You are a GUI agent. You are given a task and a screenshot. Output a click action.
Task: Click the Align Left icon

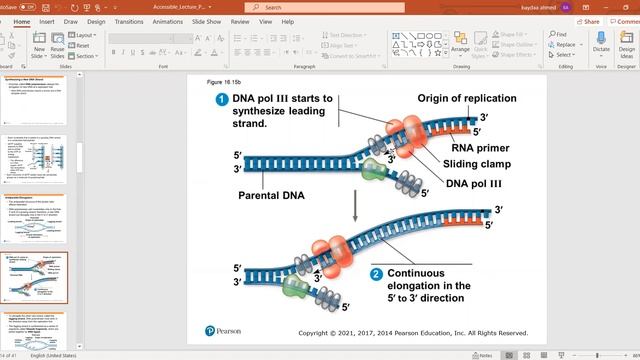tap(238, 53)
